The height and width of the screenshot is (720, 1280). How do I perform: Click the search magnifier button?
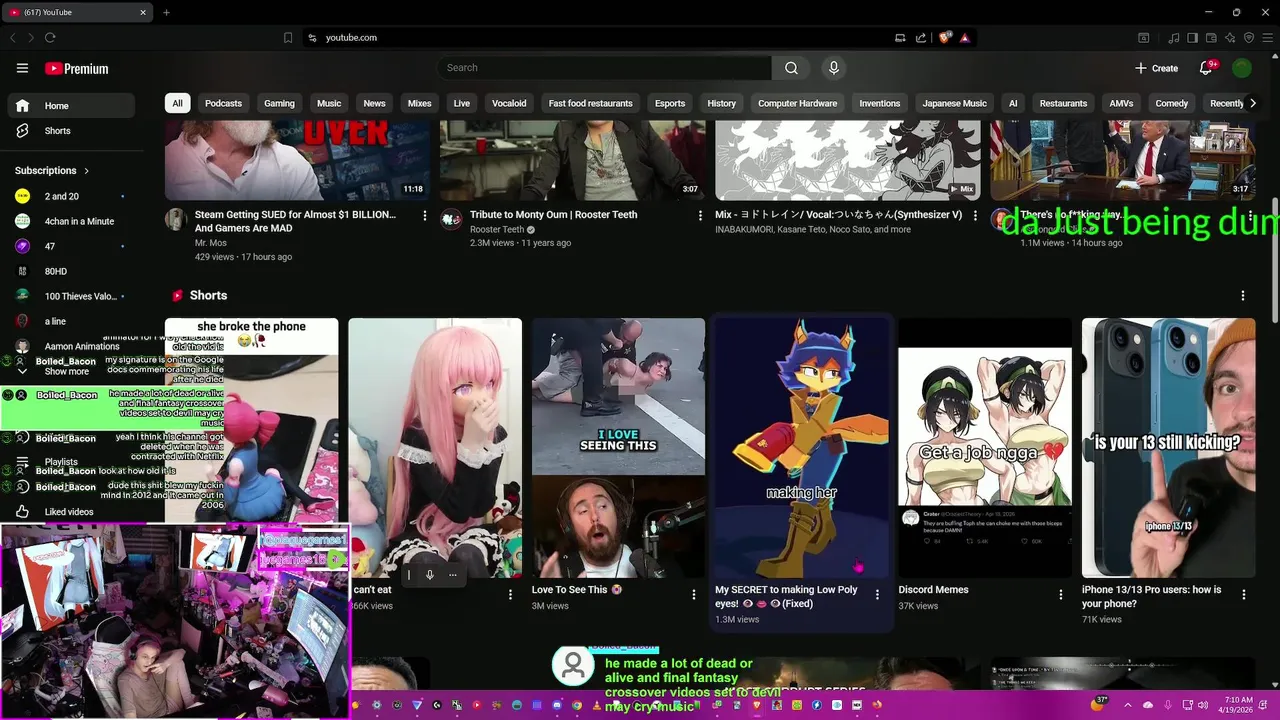click(791, 68)
